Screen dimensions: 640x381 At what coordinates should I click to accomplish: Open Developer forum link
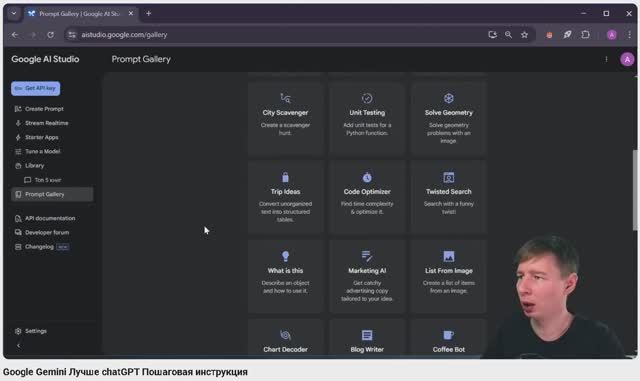point(47,232)
